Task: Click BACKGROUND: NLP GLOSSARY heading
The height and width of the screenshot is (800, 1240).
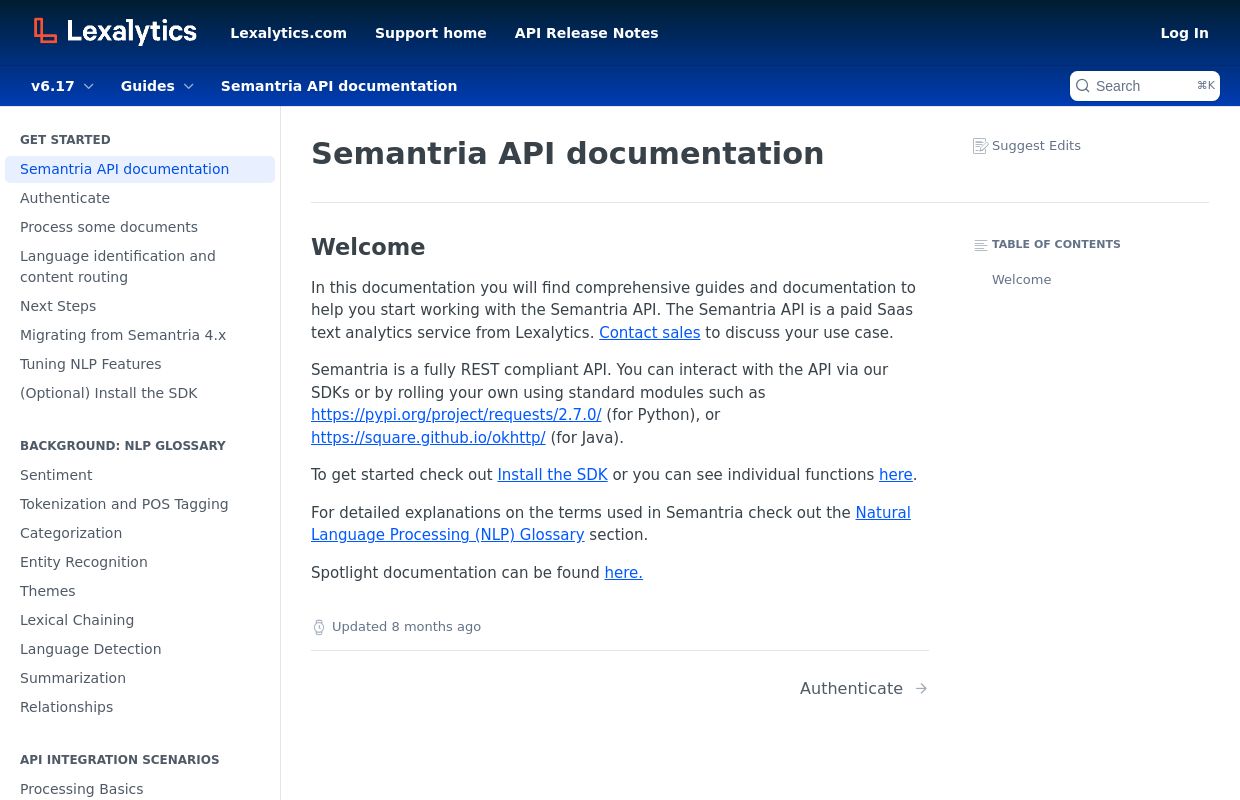Action: click(x=123, y=446)
